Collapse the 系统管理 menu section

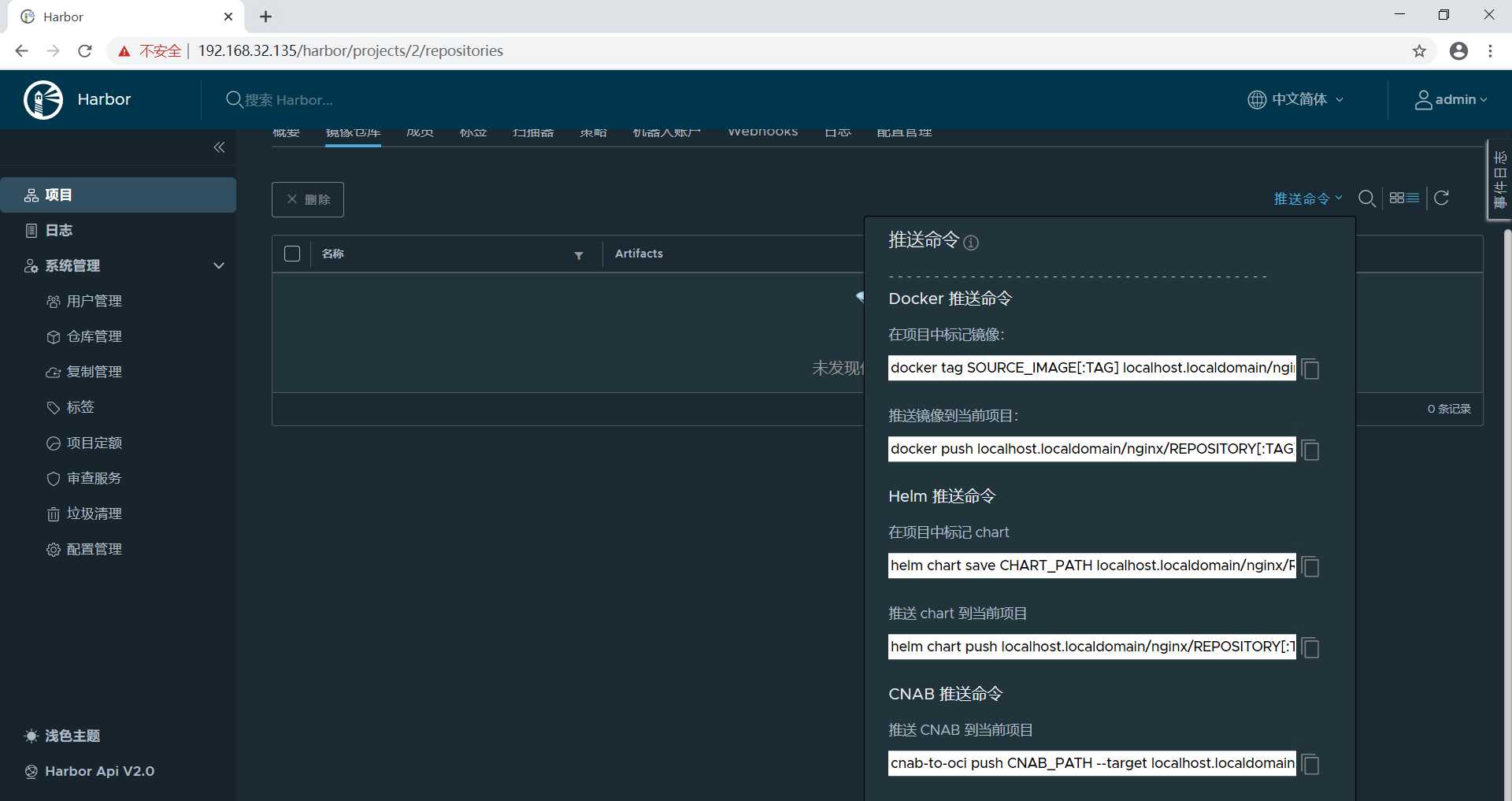(219, 265)
